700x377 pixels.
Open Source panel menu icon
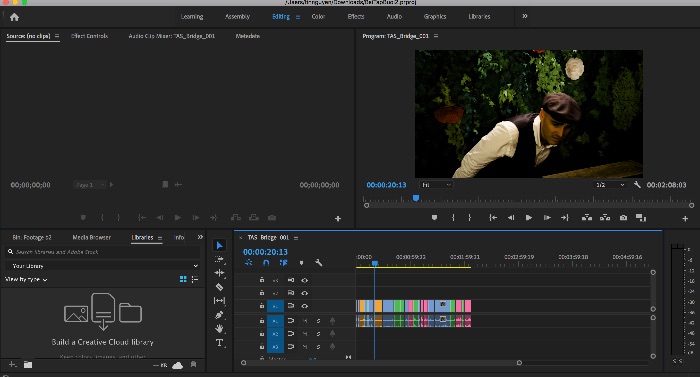[57, 36]
